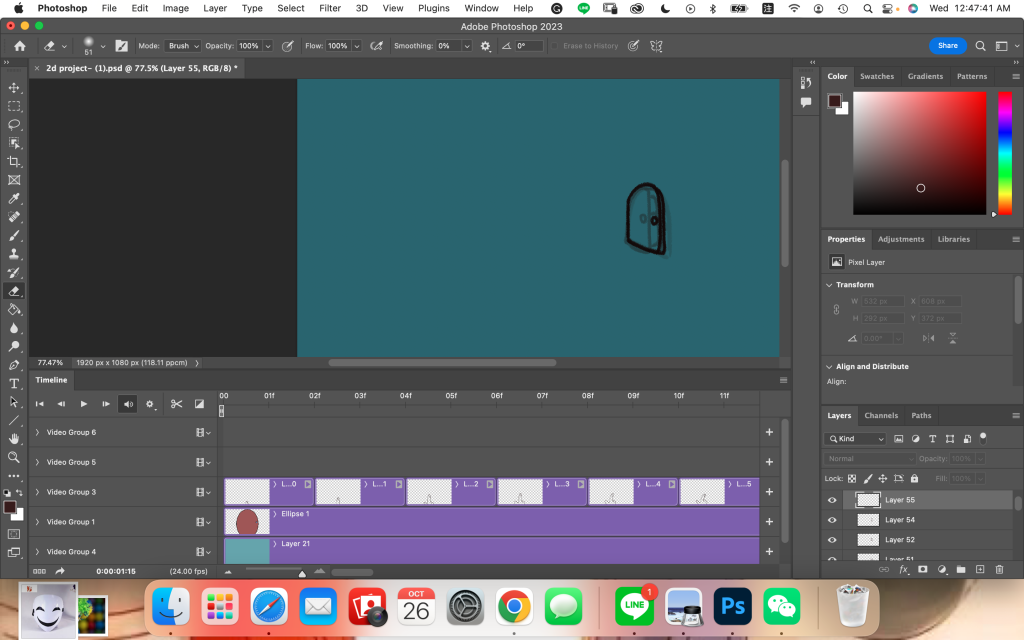Select the Move tool
The width and height of the screenshot is (1024, 640).
14,88
